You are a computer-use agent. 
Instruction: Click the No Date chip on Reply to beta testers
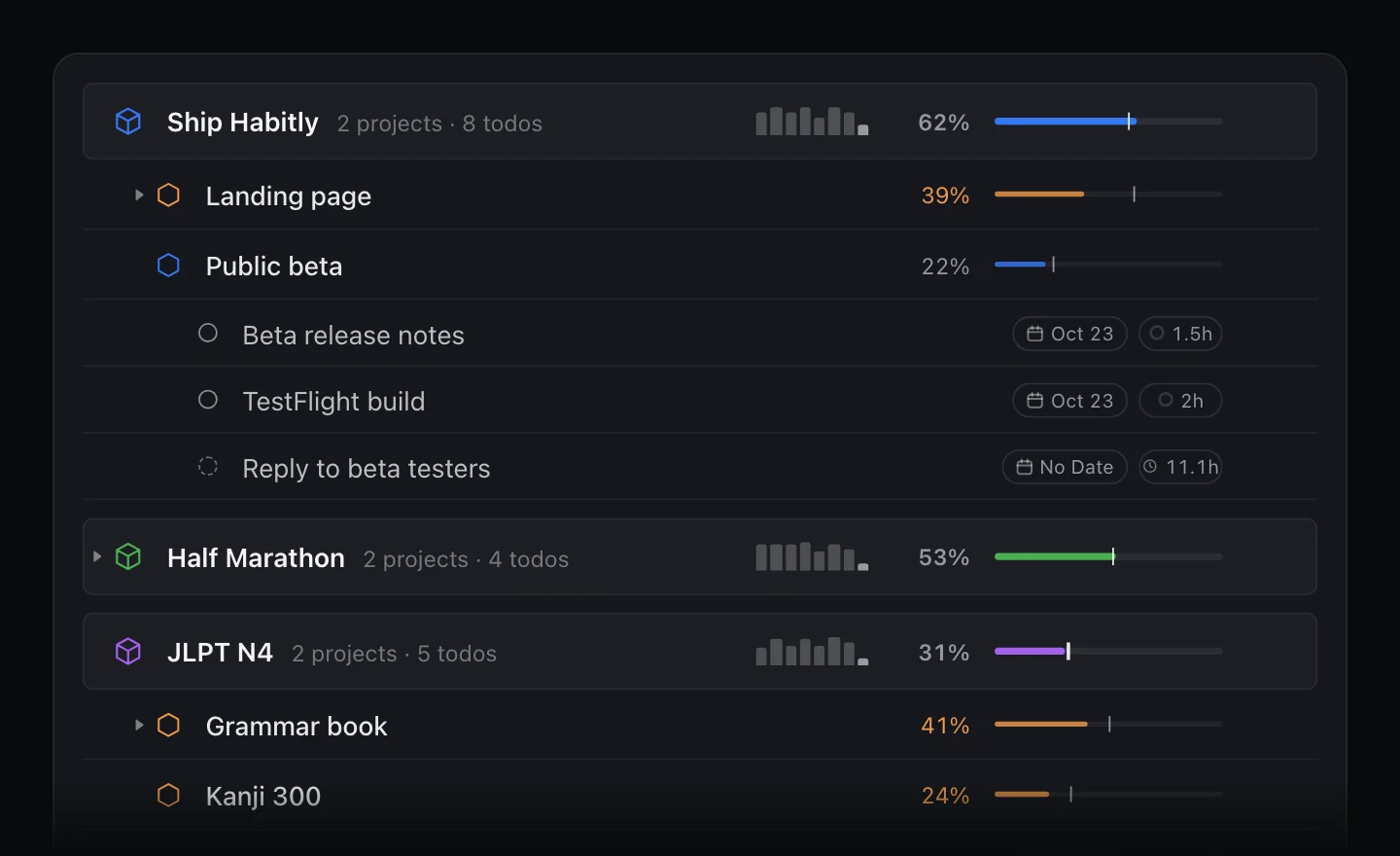1065,467
